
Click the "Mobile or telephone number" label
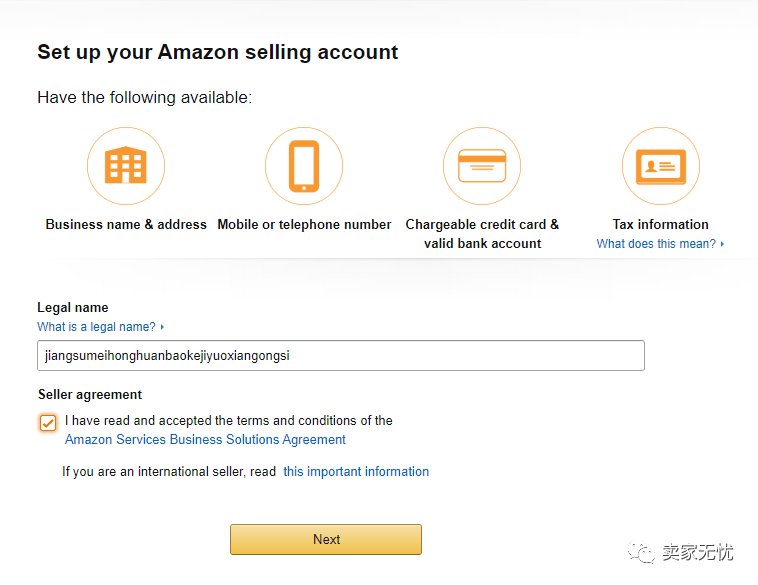point(304,225)
